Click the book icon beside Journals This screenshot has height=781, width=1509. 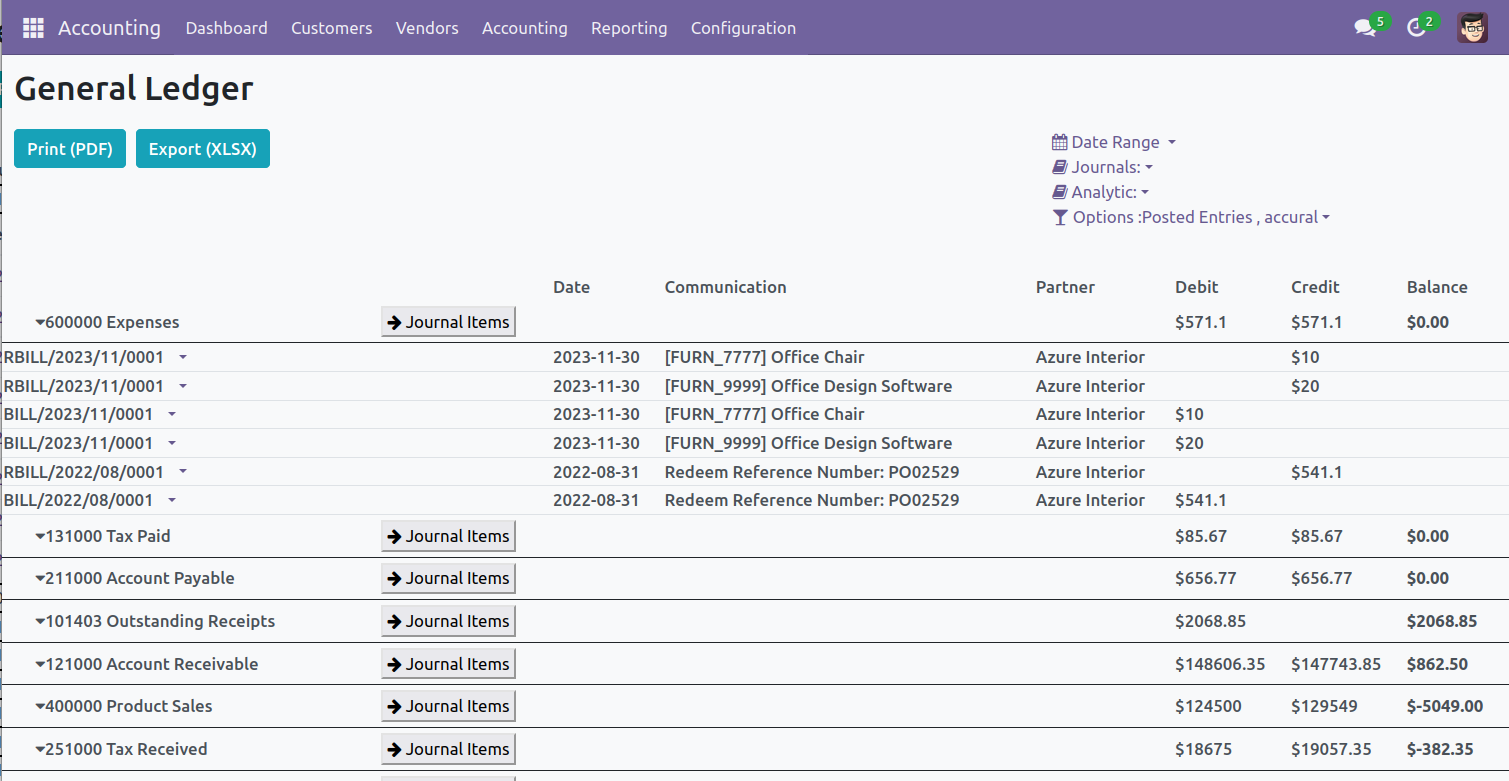click(x=1060, y=167)
